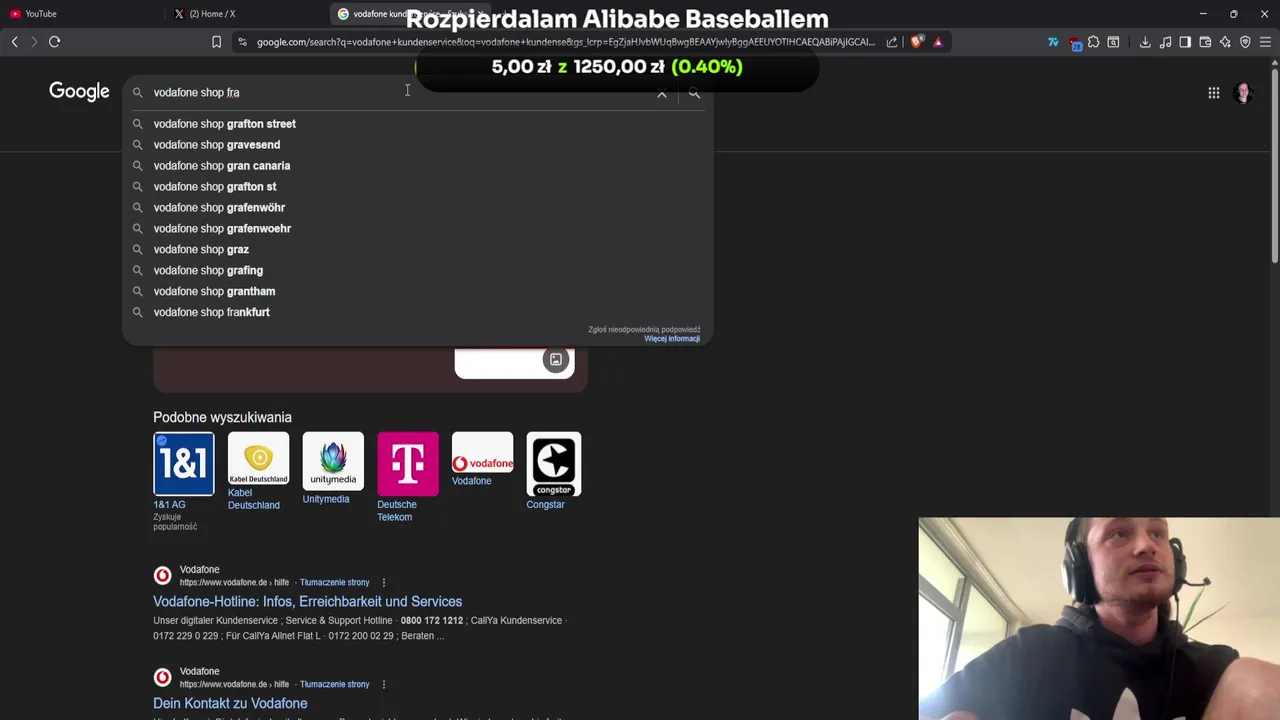Open the Brave VPN shield icon
This screenshot has width=1280, height=720.
(x=1245, y=42)
